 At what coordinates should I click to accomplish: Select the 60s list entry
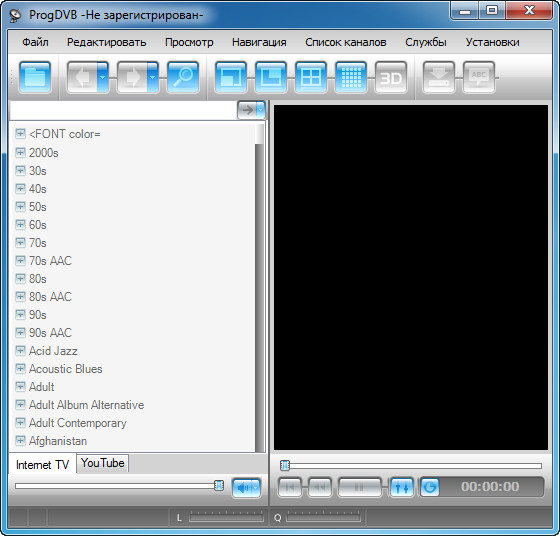38,225
